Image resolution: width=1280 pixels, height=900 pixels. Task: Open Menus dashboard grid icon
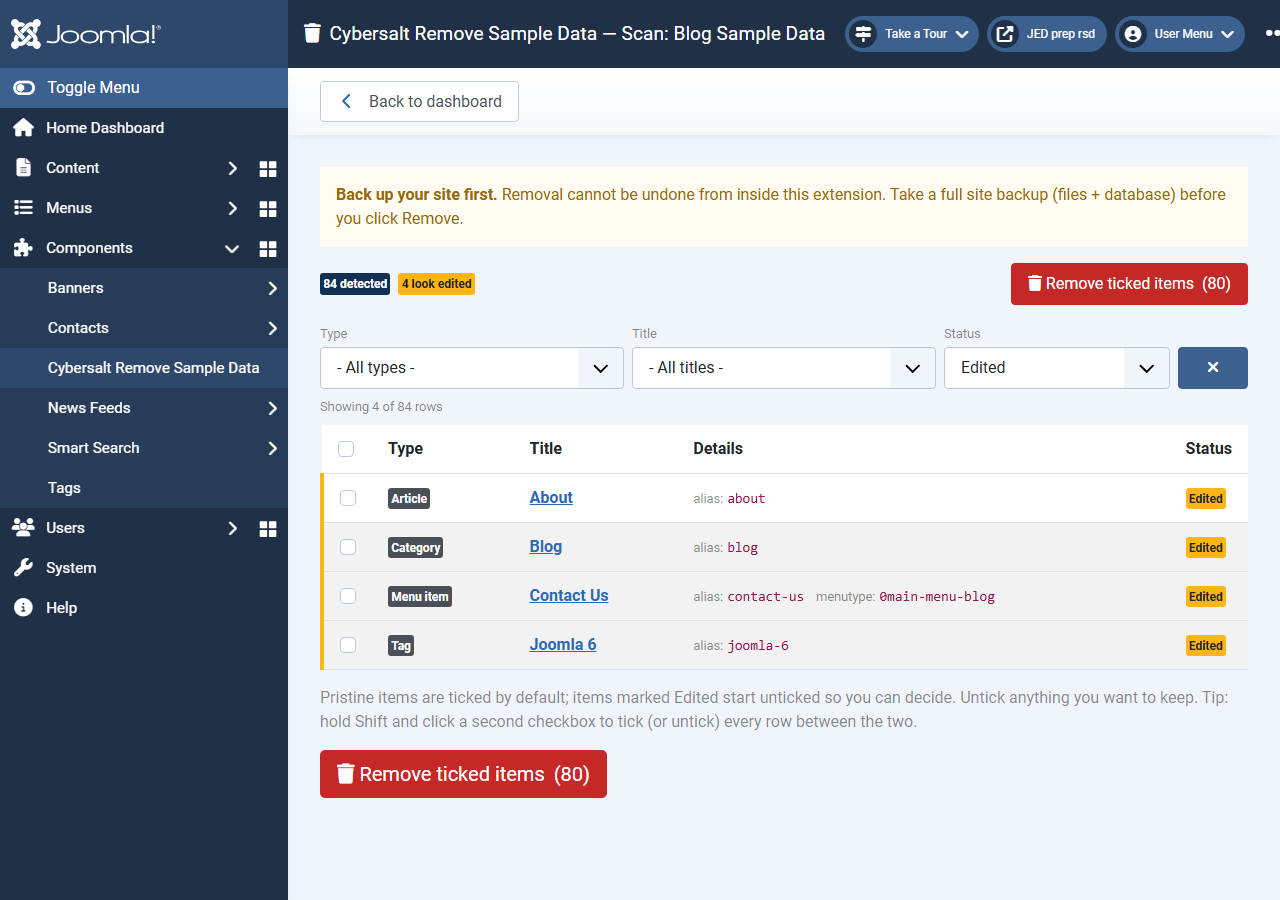(268, 208)
